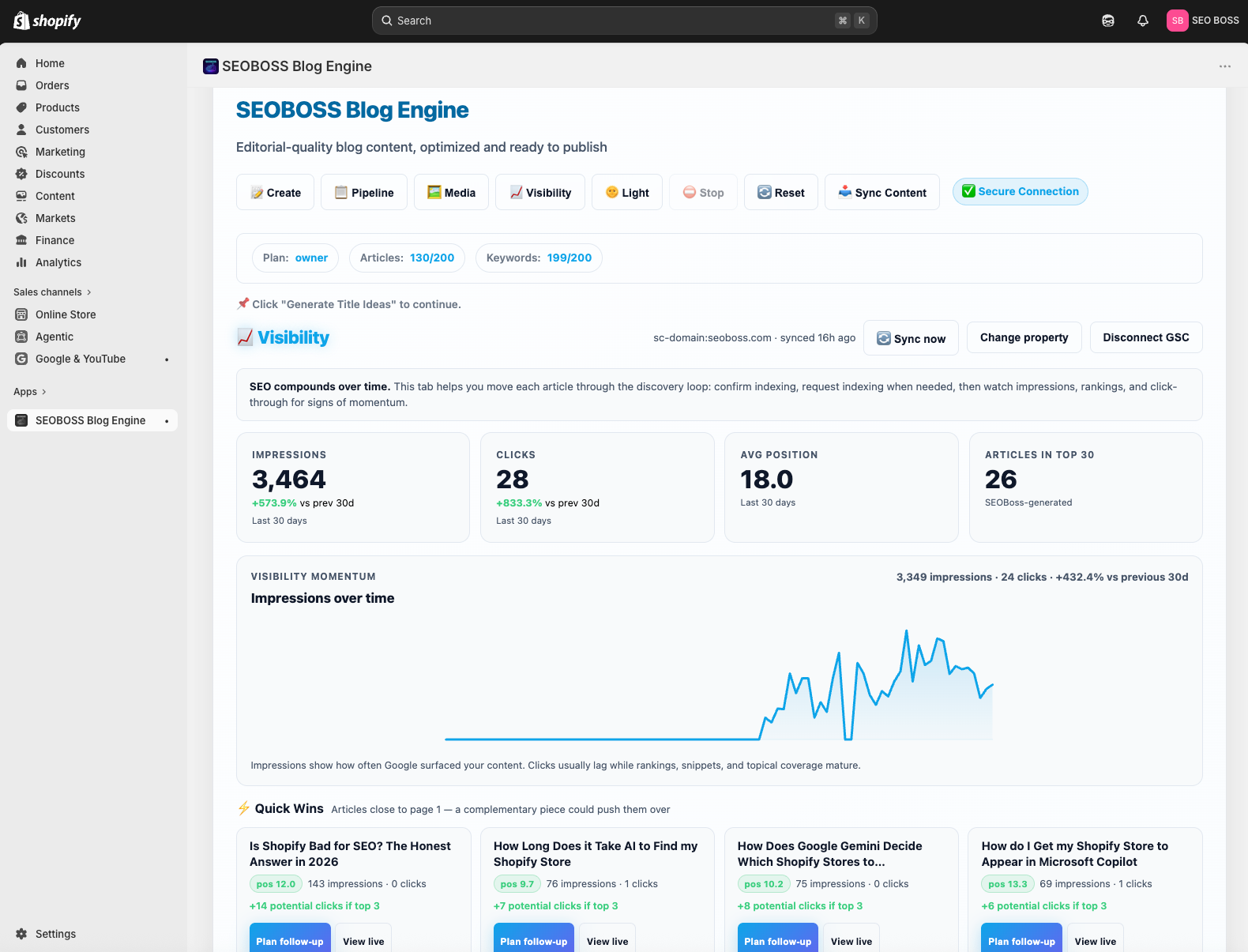The width and height of the screenshot is (1248, 952).
Task: Click the Markets globe icon
Action: [21, 218]
